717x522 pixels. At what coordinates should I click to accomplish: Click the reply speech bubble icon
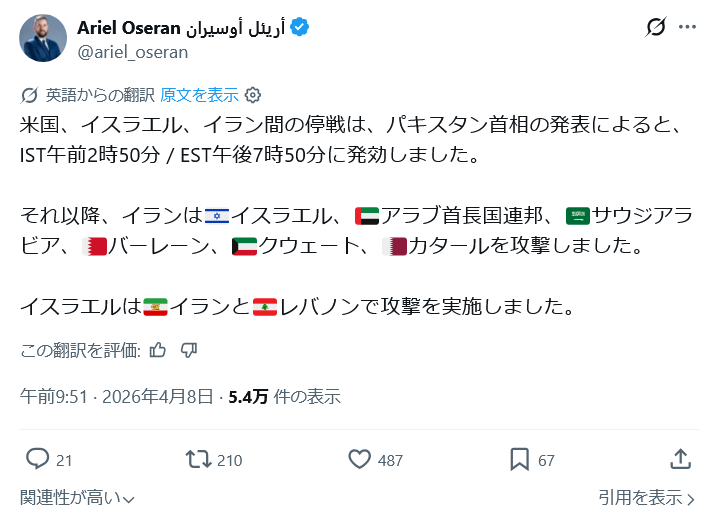(38, 459)
